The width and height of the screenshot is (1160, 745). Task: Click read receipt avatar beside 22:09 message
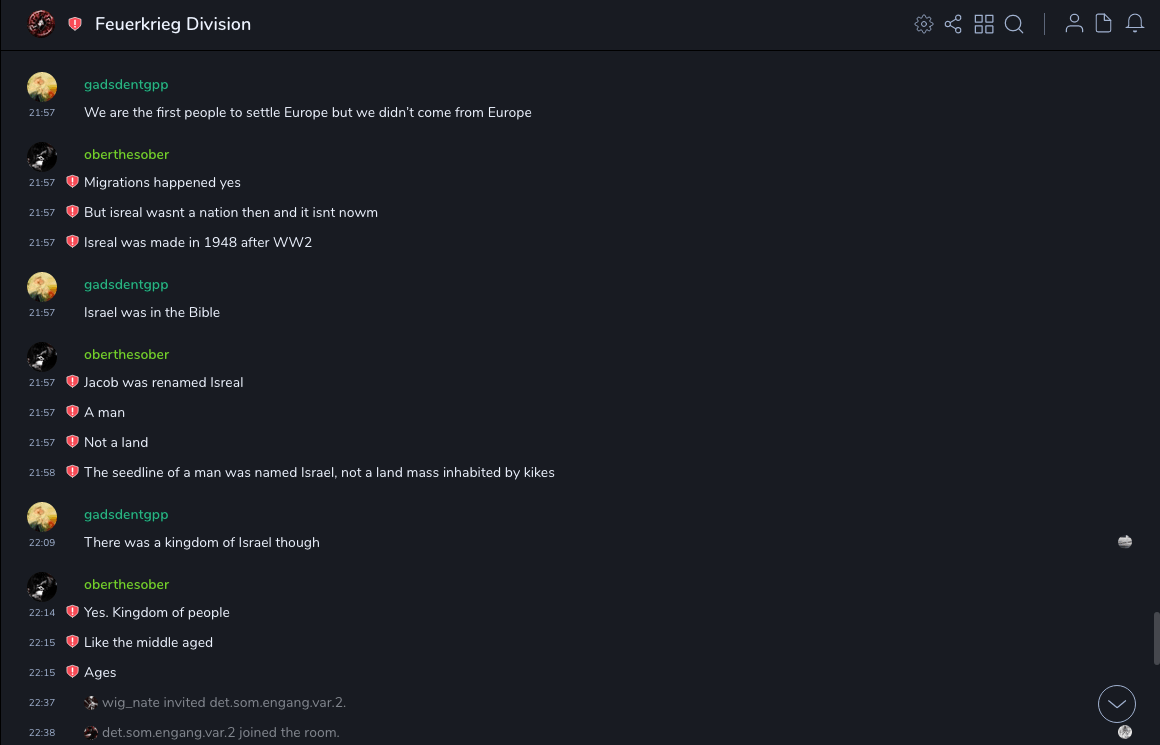pyautogui.click(x=1125, y=542)
